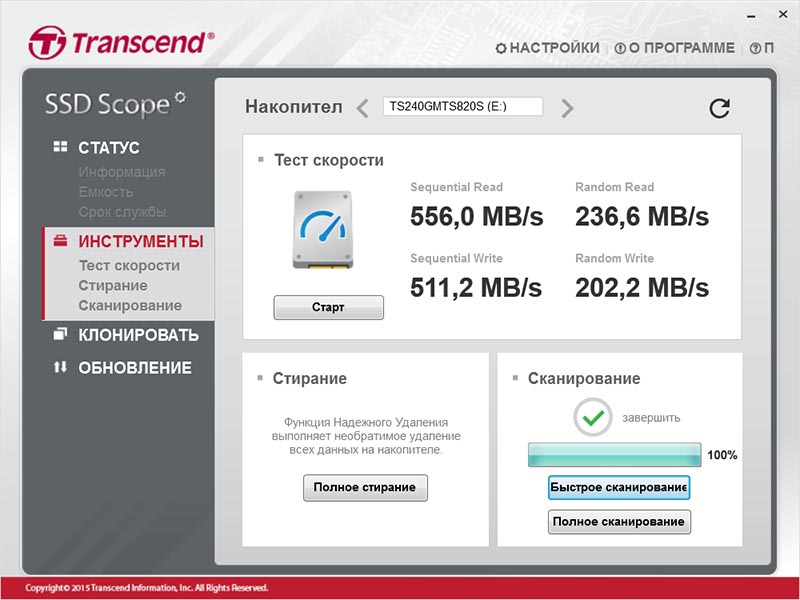Click the 556,0 MB/s Sequential Read value
800x600 pixels.
(477, 216)
